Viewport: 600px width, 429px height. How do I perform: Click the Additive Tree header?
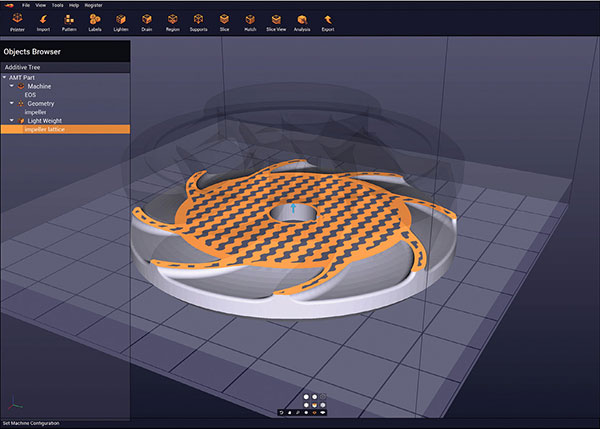[x=22, y=67]
